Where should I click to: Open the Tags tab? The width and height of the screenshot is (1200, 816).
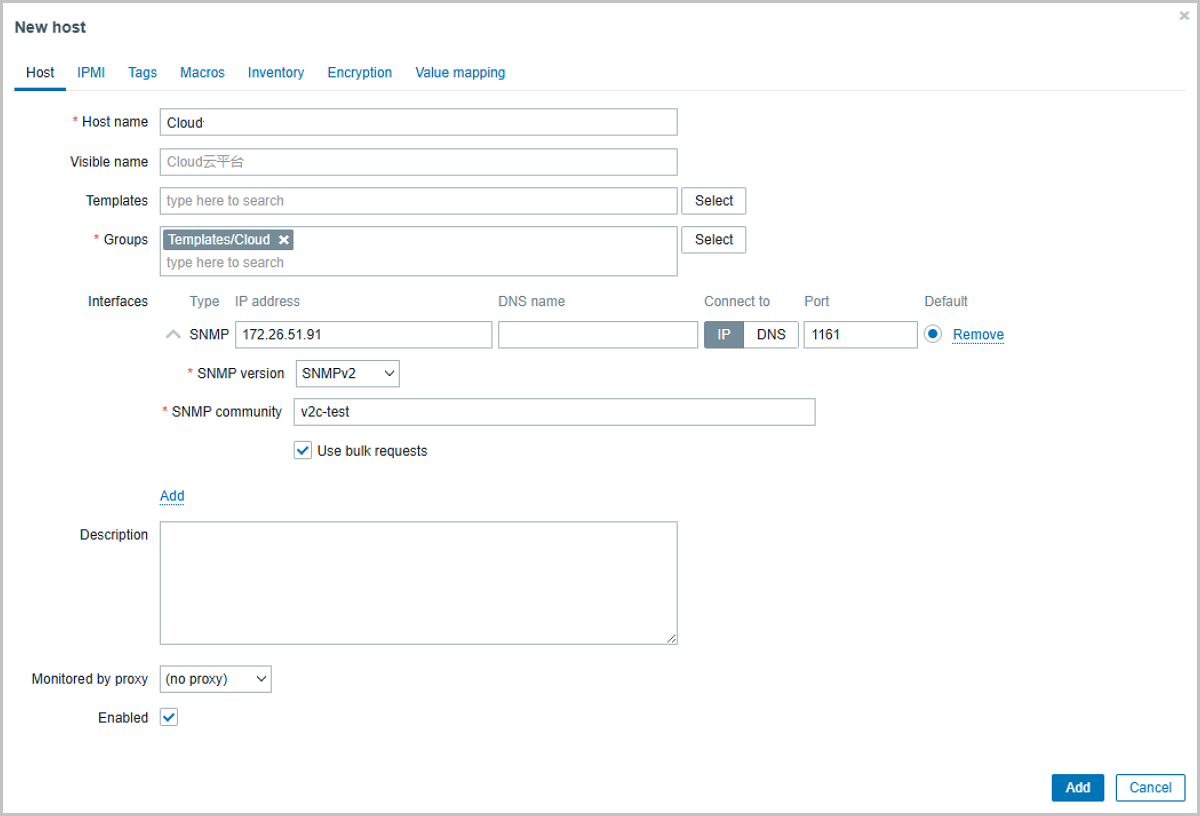point(142,72)
